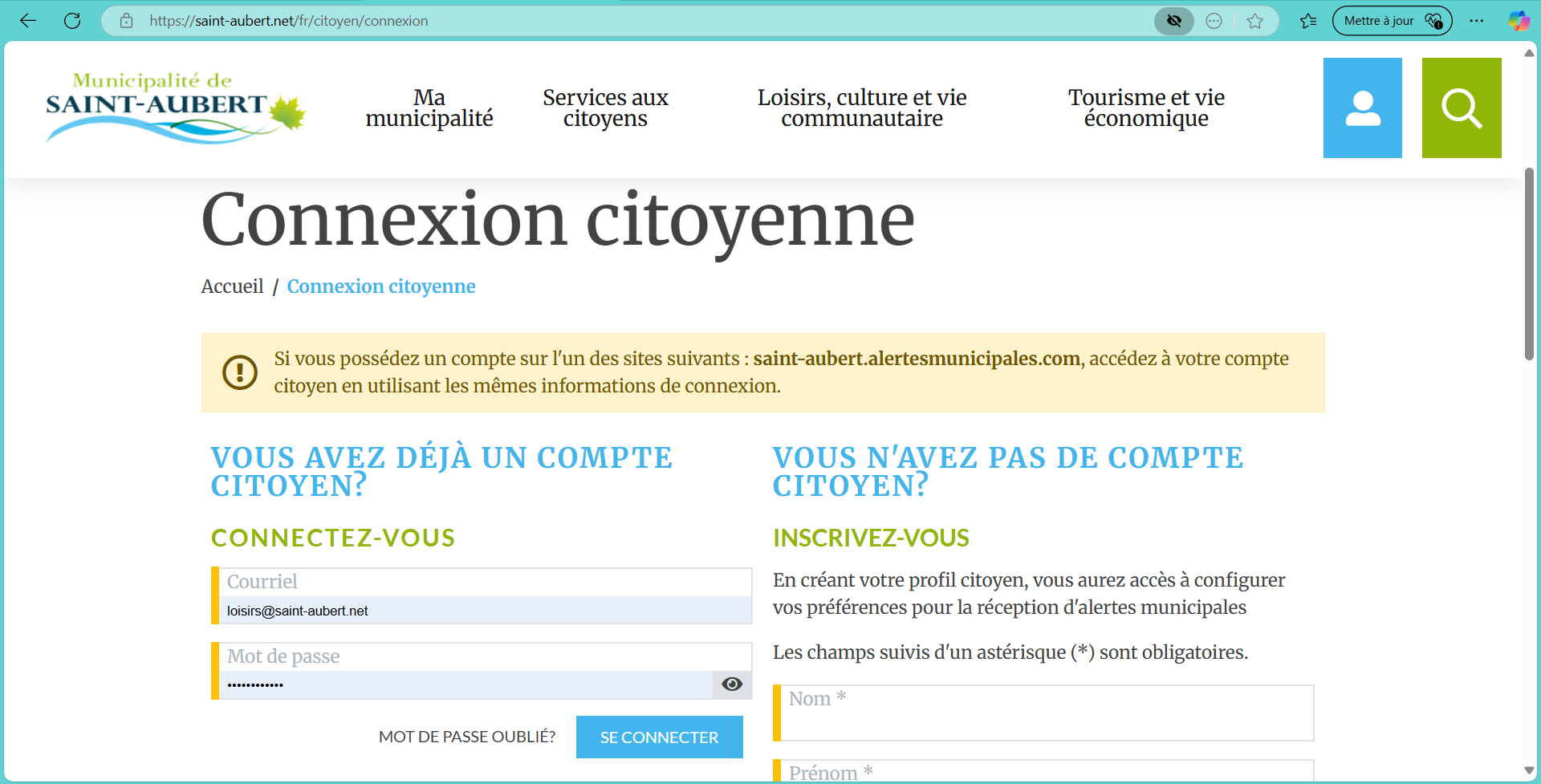Viewport: 1541px width, 784px height.
Task: Open the blue user account icon
Action: click(1362, 108)
